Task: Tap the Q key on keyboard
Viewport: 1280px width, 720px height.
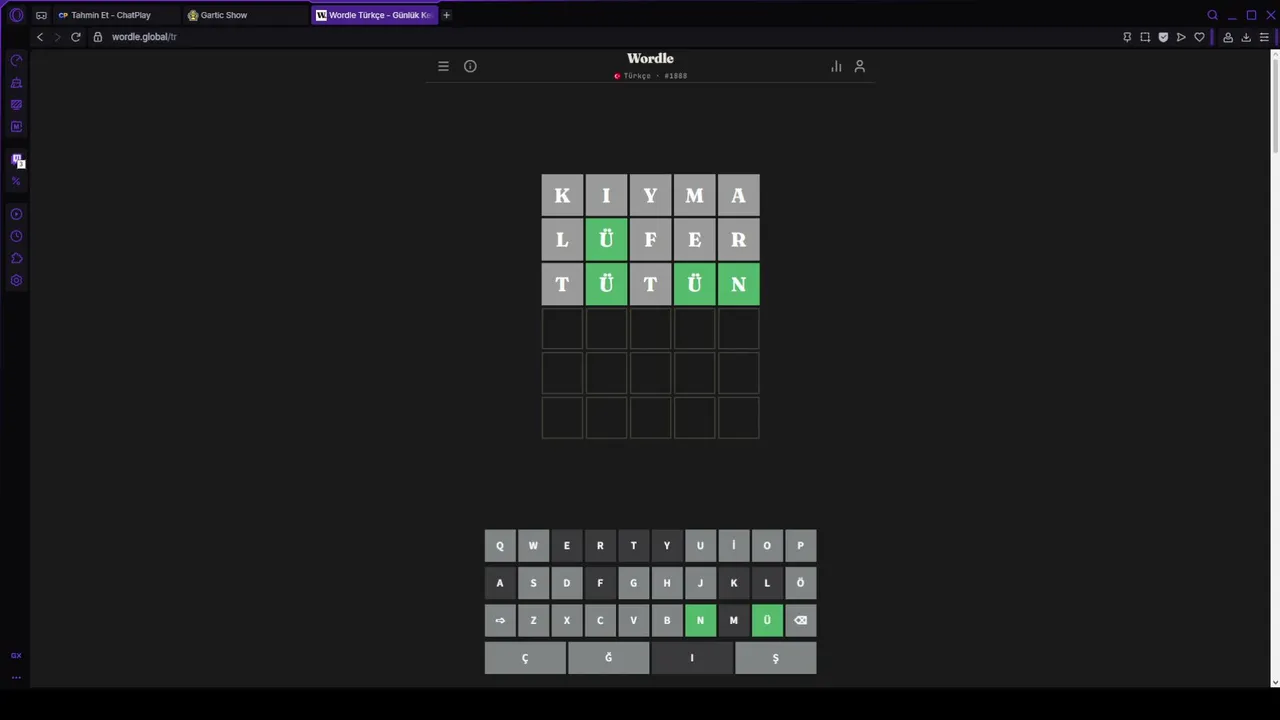Action: [500, 546]
